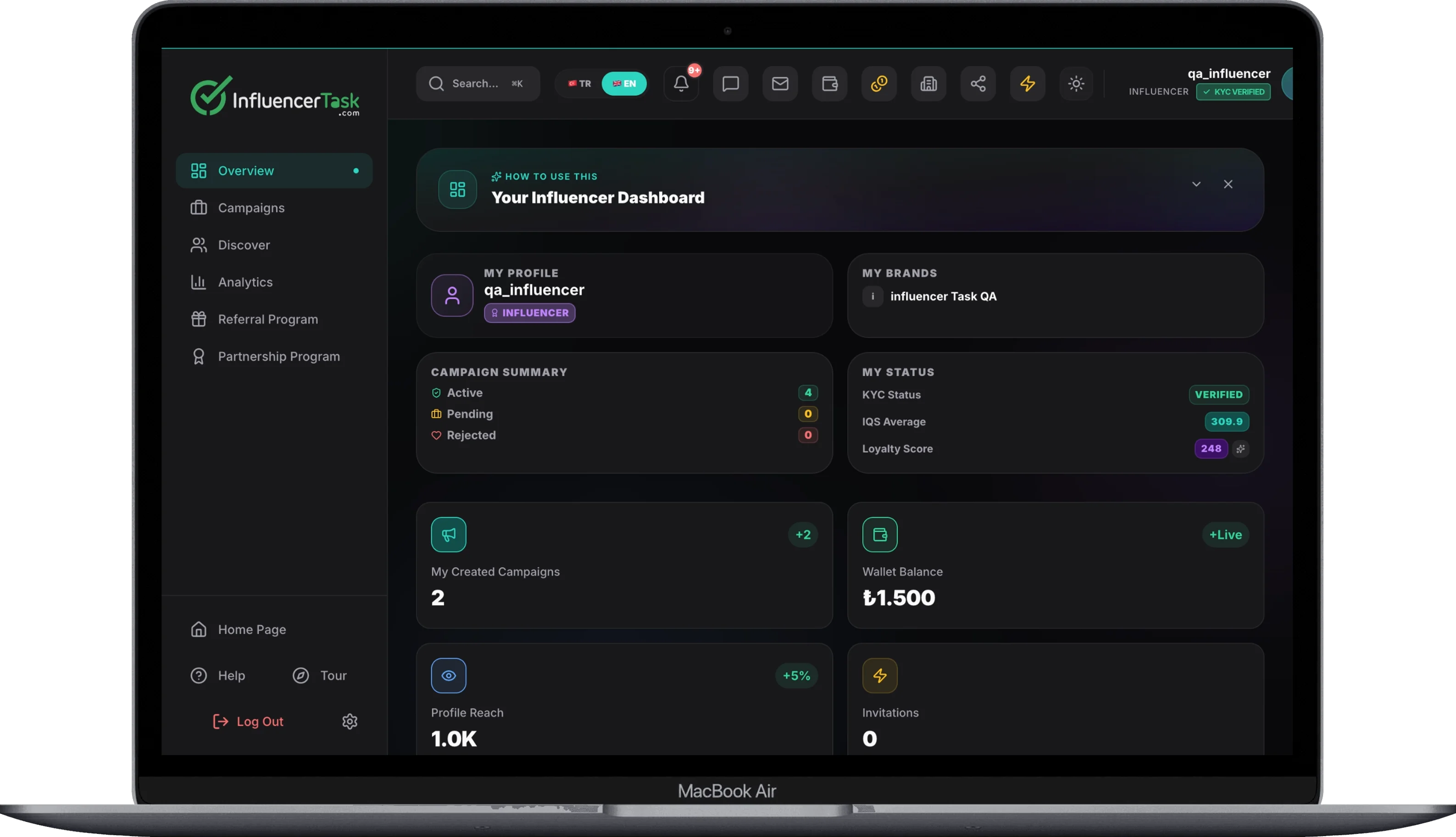Click the Rejected heart icon
Screen dimensions: 1456x837
[436, 436]
